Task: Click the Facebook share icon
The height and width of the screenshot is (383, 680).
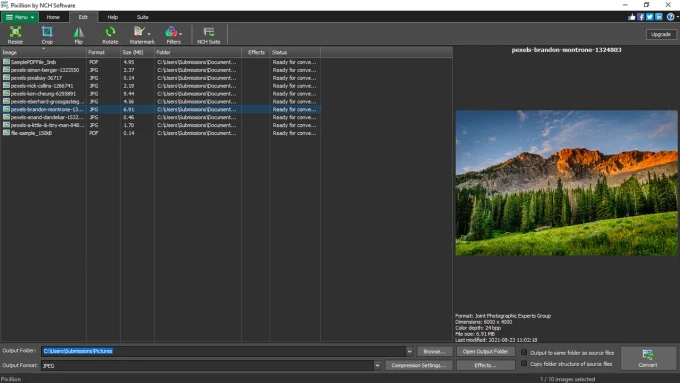Action: coord(641,17)
